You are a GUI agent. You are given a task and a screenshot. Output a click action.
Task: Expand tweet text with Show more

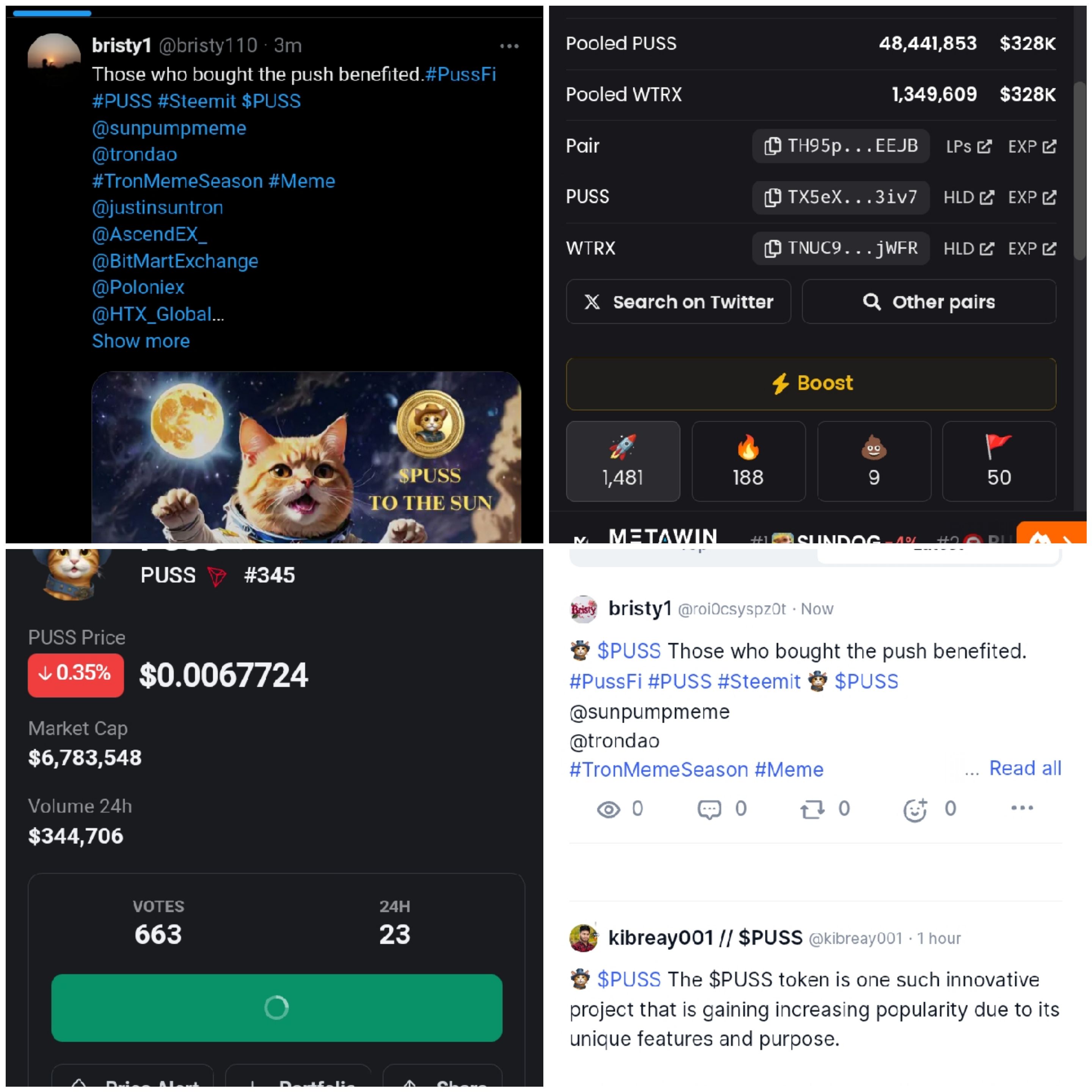pyautogui.click(x=141, y=341)
